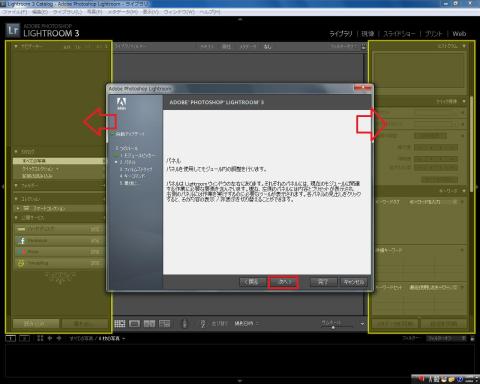
Task: Expand the スマートコレクション set triangle
Action: [18, 208]
